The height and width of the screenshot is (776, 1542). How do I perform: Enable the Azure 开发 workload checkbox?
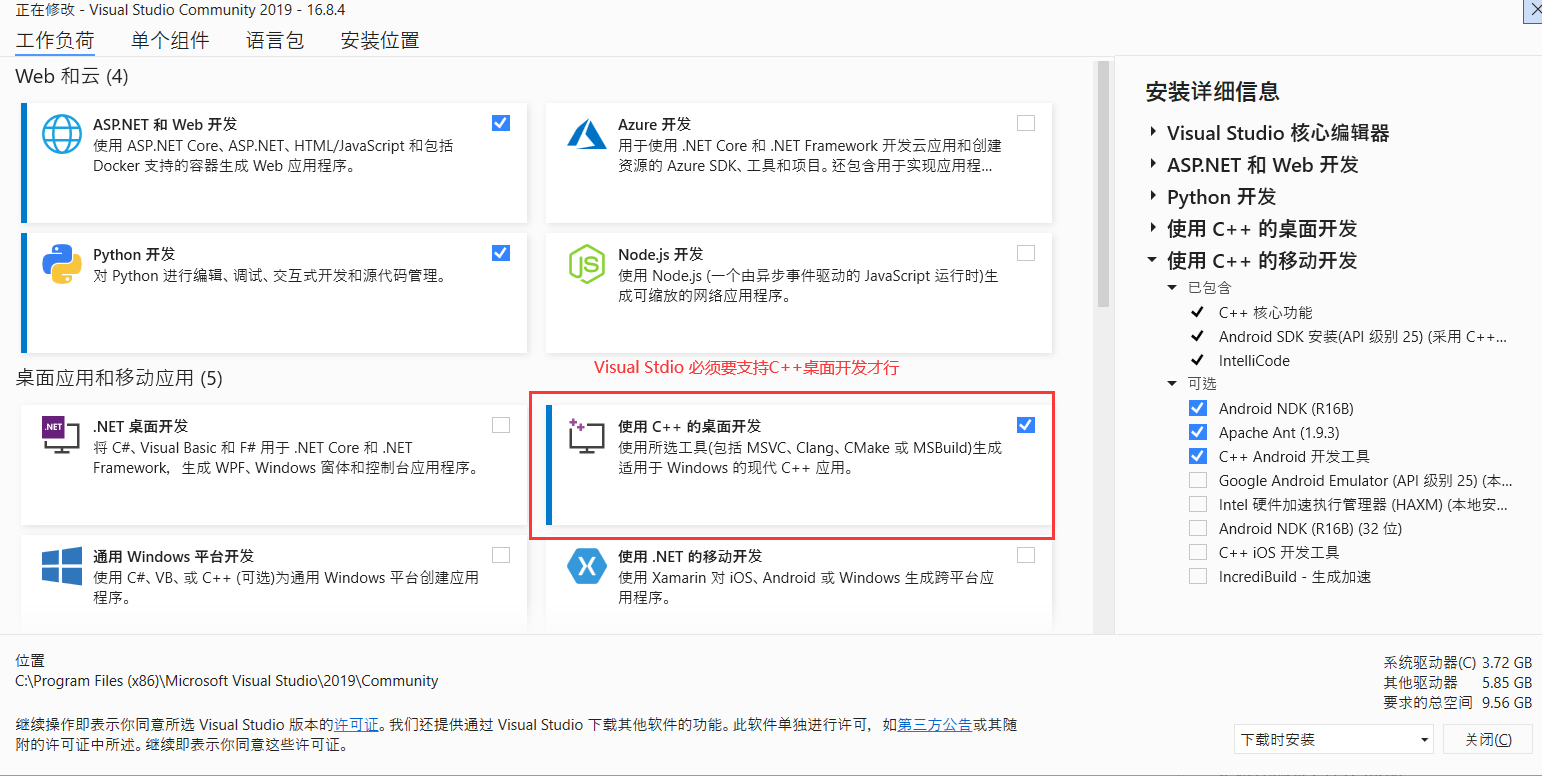pyautogui.click(x=1026, y=122)
